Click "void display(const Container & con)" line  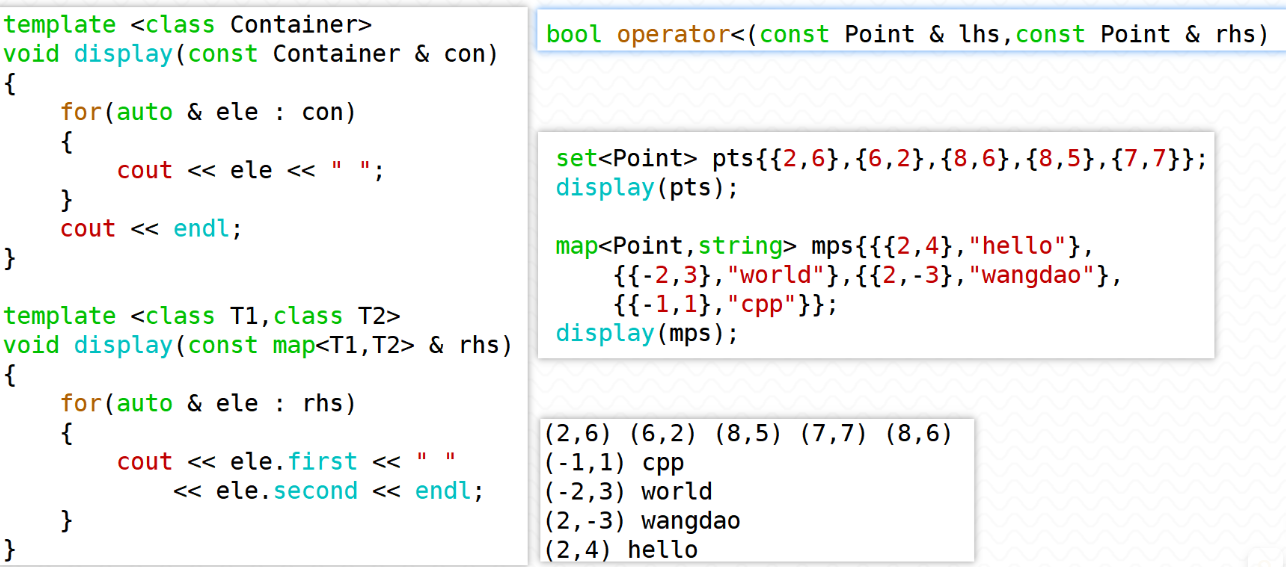click(x=251, y=53)
